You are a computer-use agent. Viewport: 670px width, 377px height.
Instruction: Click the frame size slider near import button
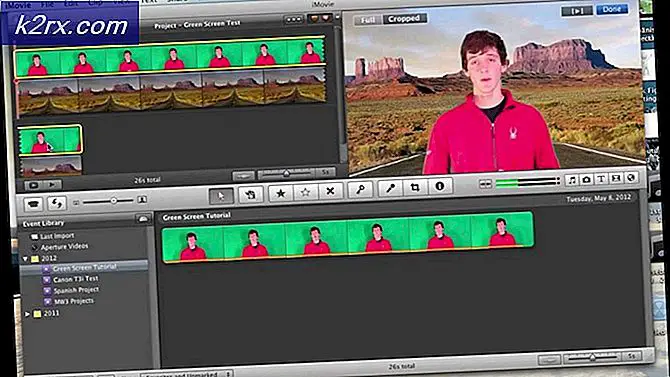109,200
